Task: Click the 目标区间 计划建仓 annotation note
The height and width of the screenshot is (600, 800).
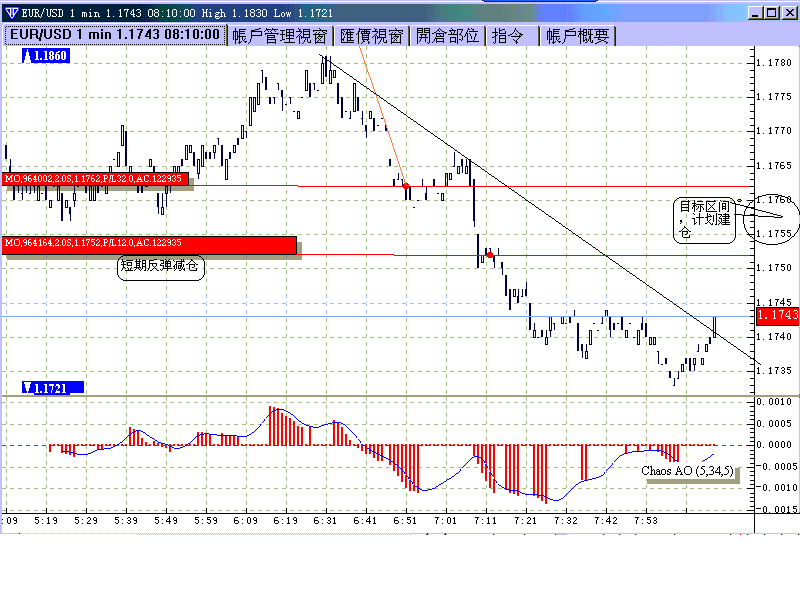Action: point(705,220)
